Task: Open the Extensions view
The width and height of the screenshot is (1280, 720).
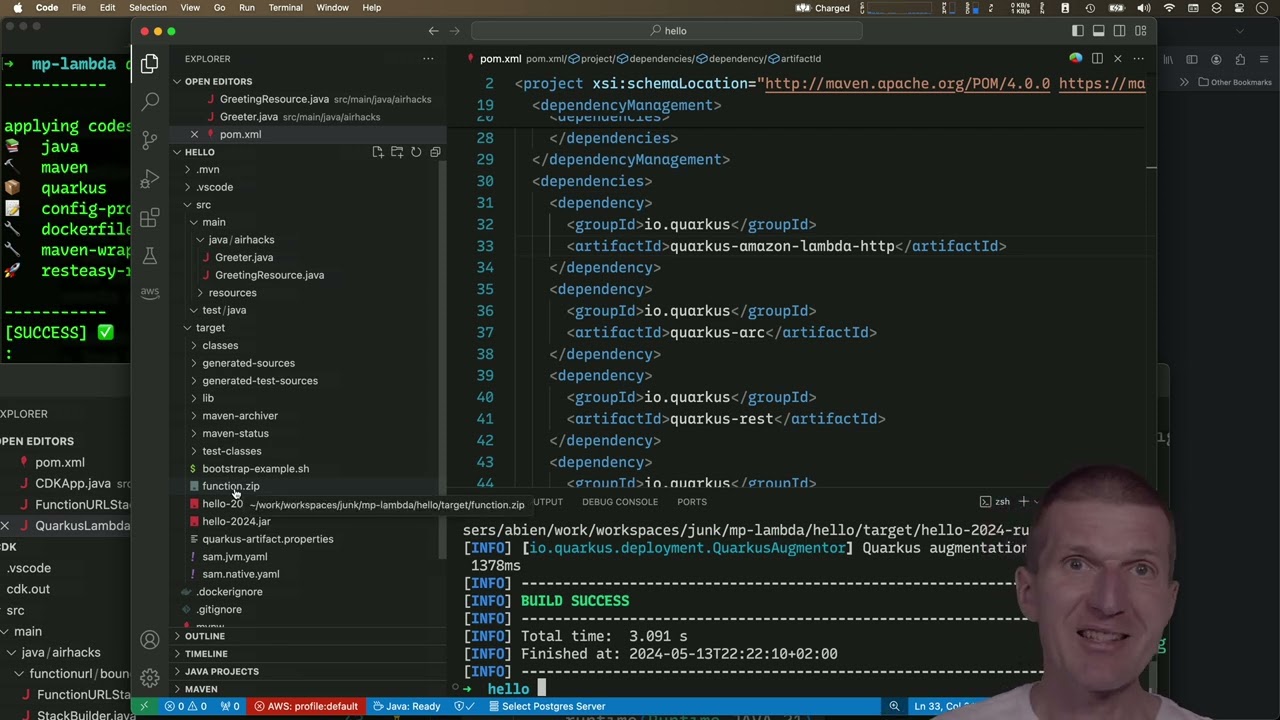Action: coord(150,218)
